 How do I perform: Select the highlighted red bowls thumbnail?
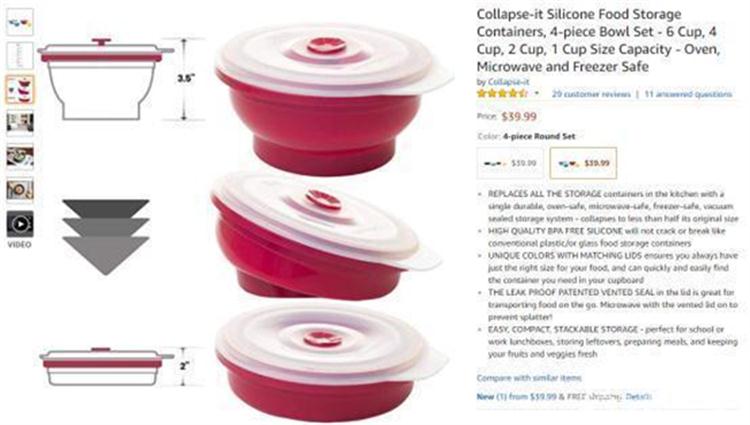point(20,89)
